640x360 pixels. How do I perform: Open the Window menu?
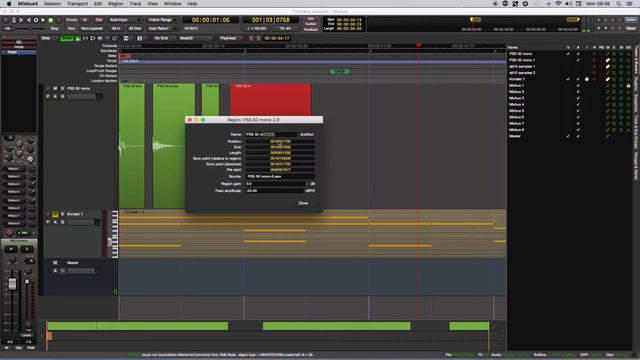coord(172,4)
